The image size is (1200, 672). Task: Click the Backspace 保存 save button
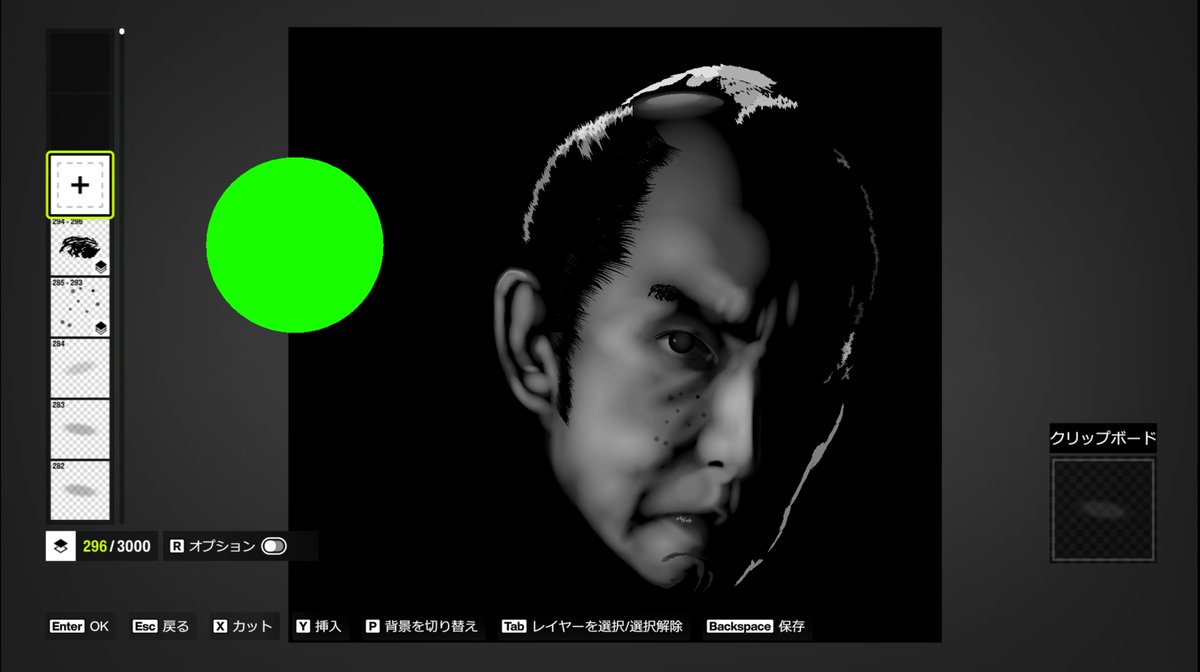pyautogui.click(x=756, y=627)
